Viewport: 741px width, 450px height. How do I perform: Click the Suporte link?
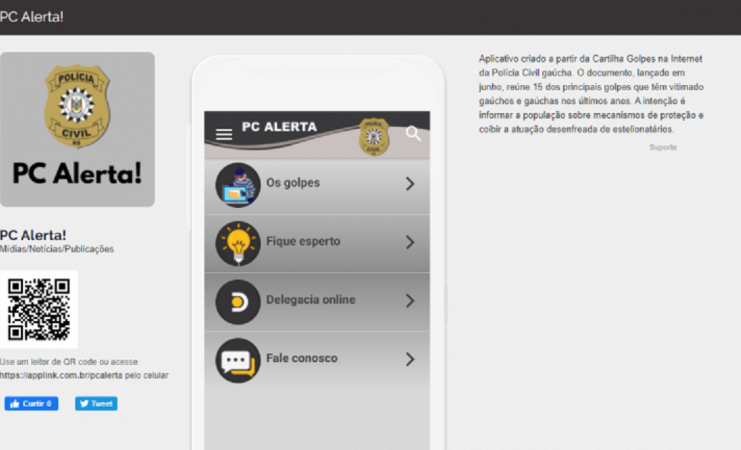[x=663, y=147]
